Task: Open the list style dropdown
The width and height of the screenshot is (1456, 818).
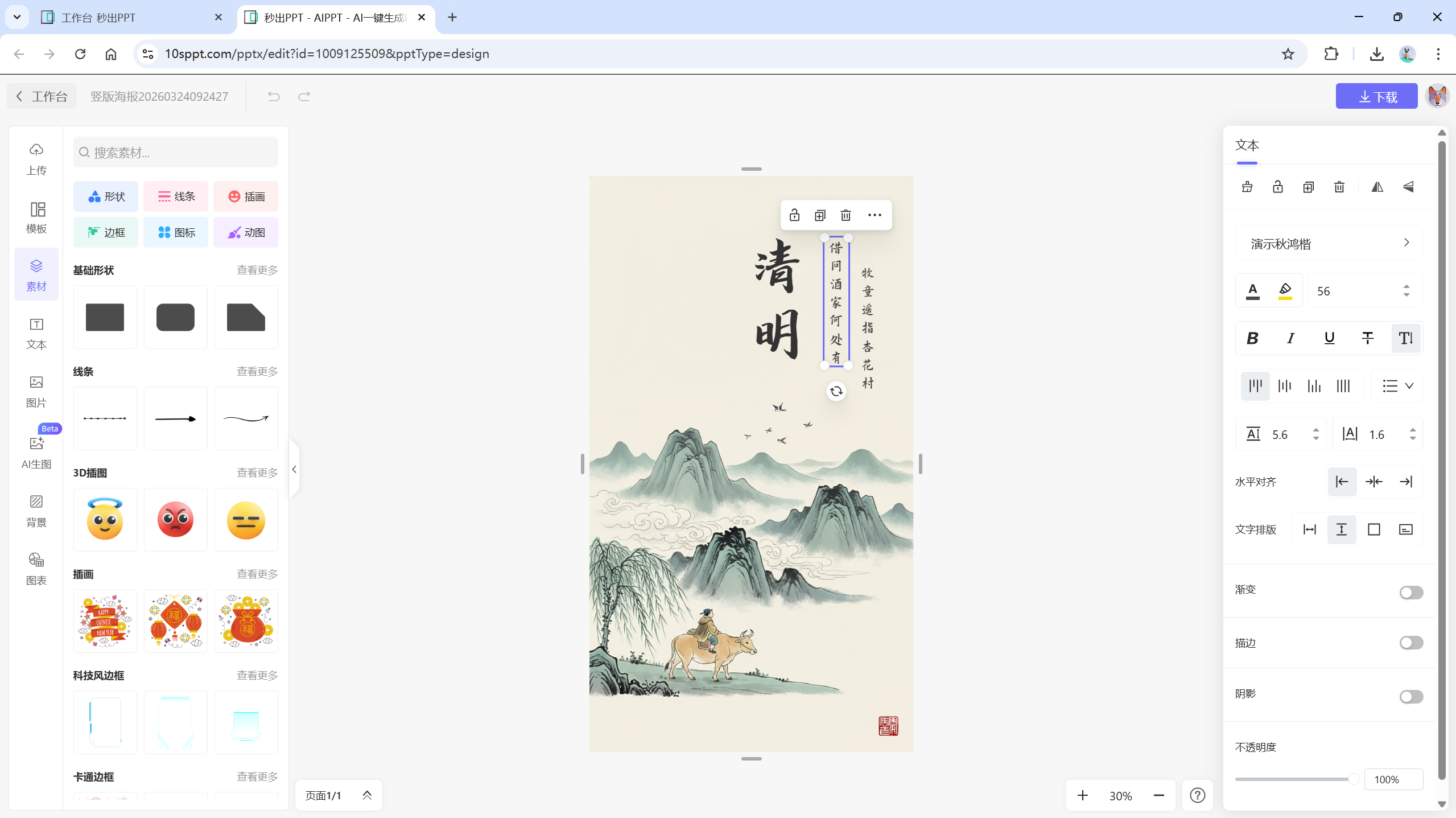Action: 1397,386
